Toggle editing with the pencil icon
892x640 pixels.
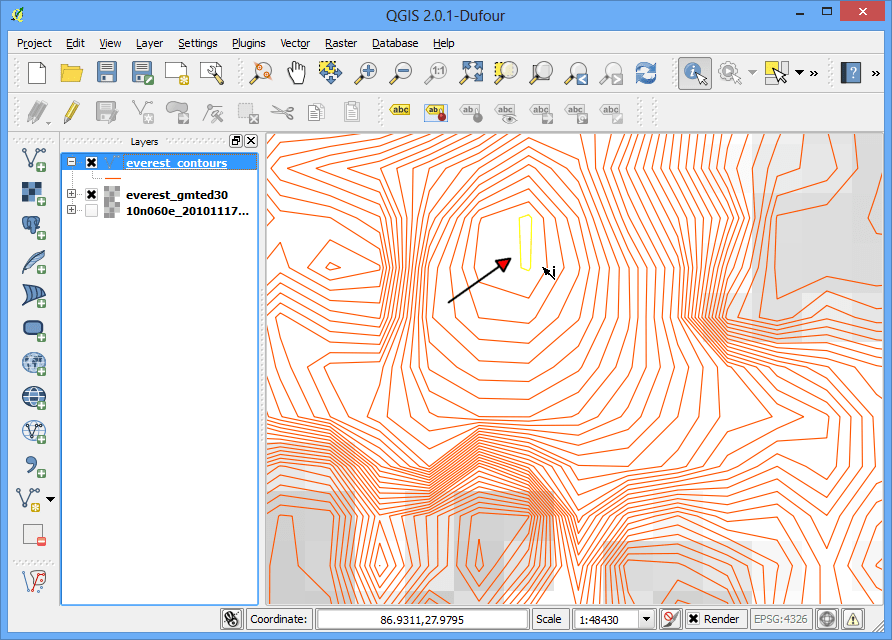coord(70,112)
